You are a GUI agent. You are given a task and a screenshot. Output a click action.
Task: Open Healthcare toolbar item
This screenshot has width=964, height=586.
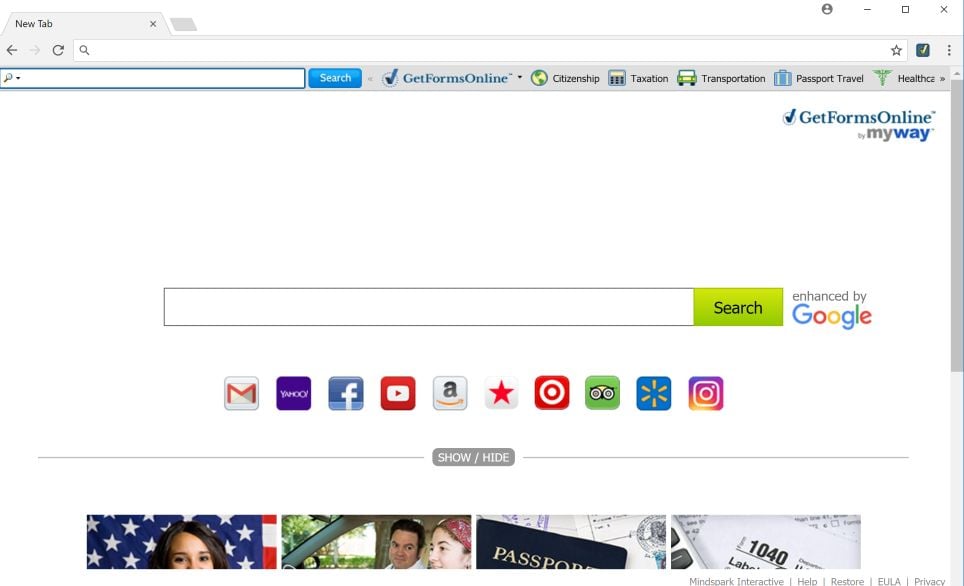coord(904,78)
